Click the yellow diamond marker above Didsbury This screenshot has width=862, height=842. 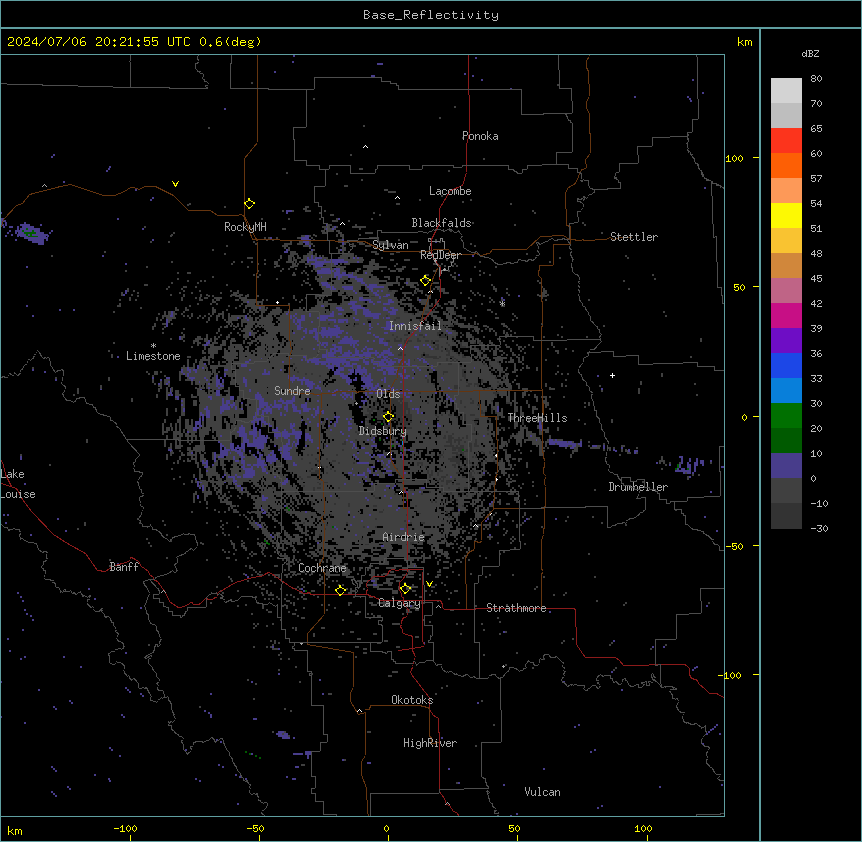point(388,417)
